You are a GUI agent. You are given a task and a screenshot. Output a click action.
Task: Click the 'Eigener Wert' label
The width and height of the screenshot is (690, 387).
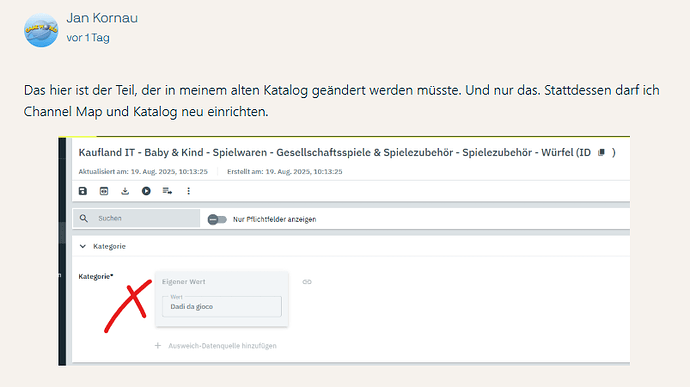tap(184, 282)
